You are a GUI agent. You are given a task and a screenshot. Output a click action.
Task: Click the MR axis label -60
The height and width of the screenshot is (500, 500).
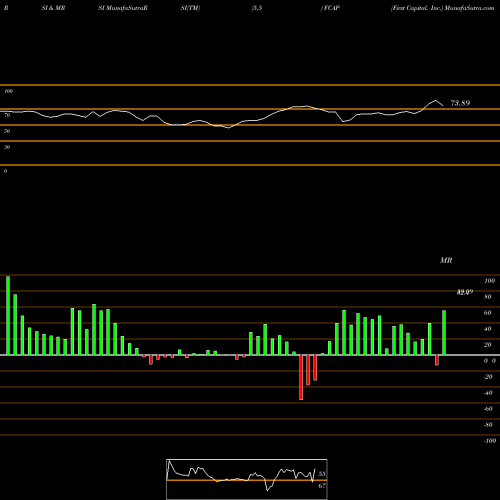pyautogui.click(x=488, y=409)
